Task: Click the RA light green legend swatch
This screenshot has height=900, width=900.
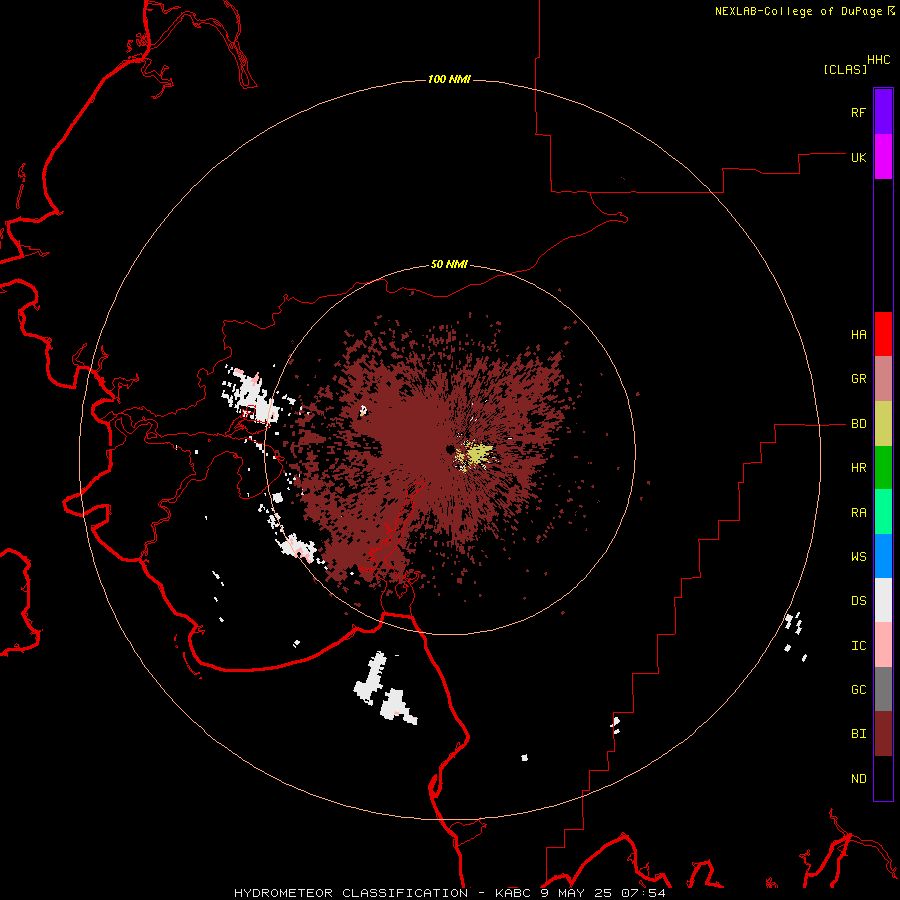Action: pyautogui.click(x=883, y=512)
